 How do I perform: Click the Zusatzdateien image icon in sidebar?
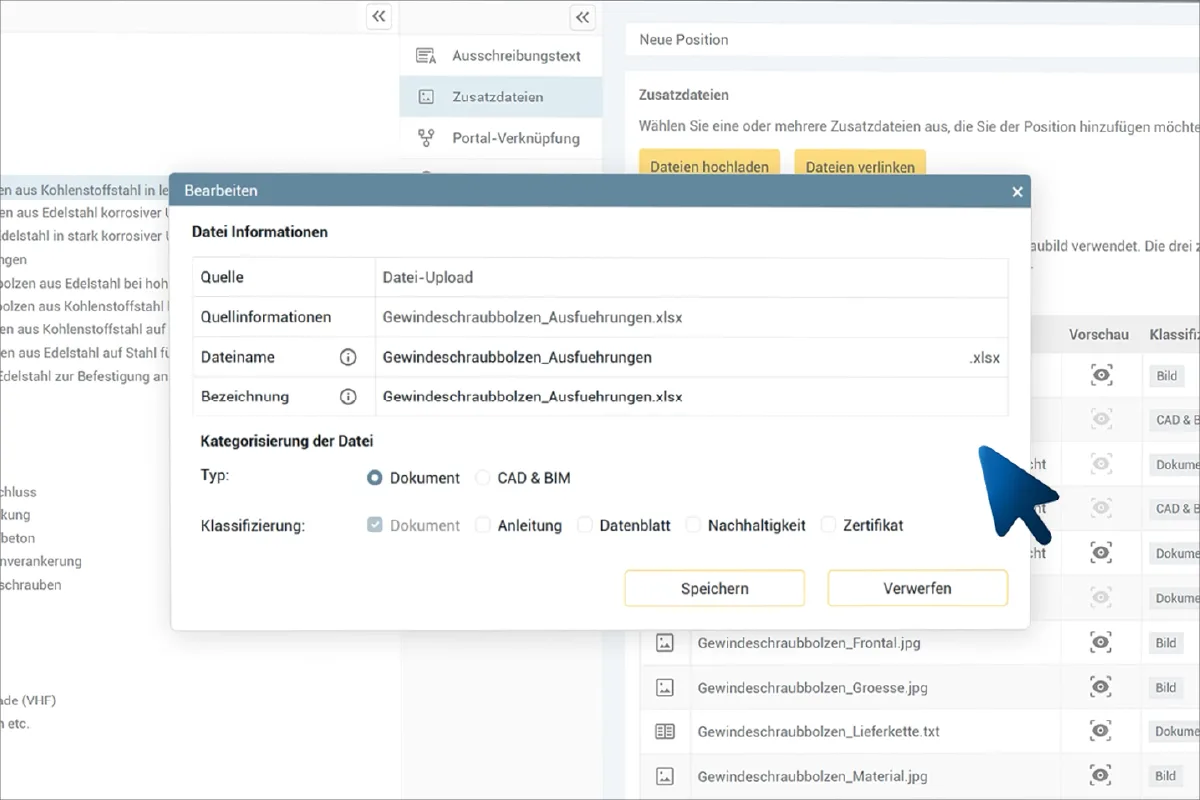coord(426,97)
